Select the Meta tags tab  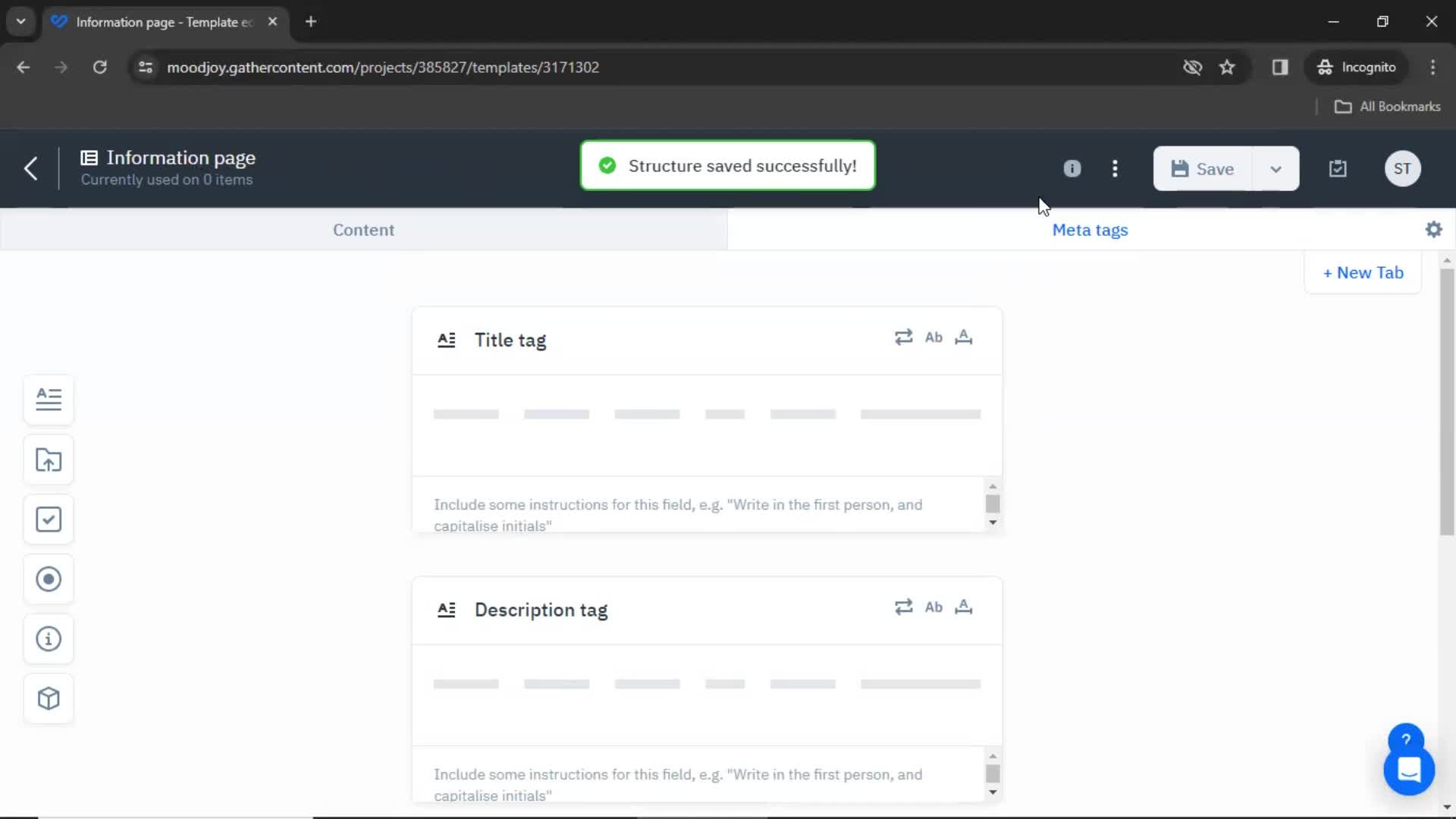pyautogui.click(x=1090, y=230)
